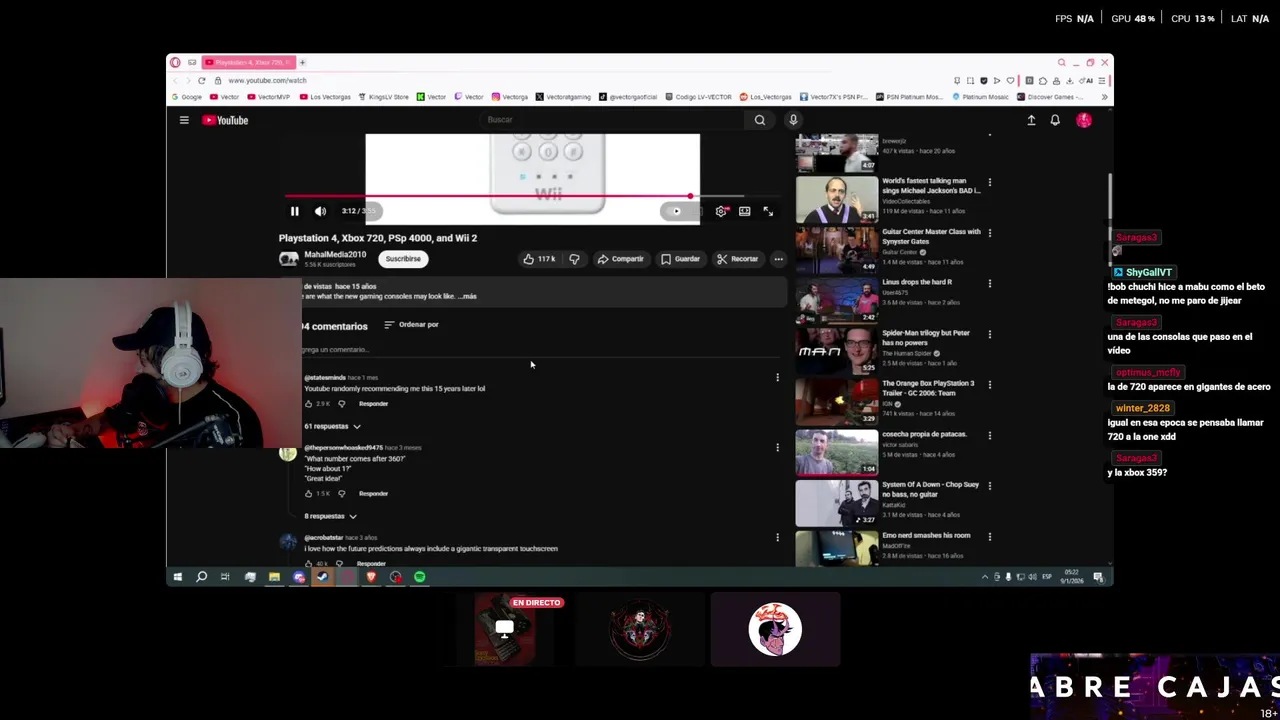Reply to the @statesminds comment
Image resolution: width=1280 pixels, height=720 pixels.
tap(373, 404)
